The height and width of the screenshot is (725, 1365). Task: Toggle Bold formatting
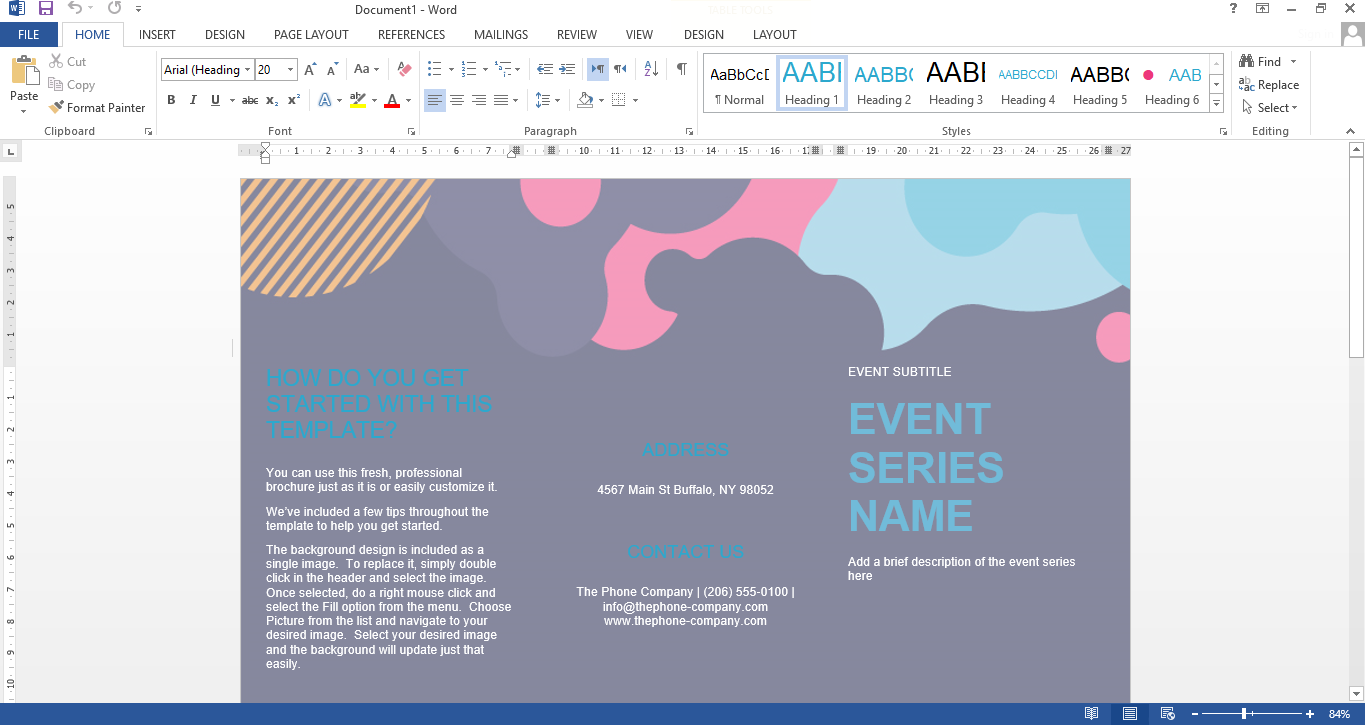[x=171, y=99]
